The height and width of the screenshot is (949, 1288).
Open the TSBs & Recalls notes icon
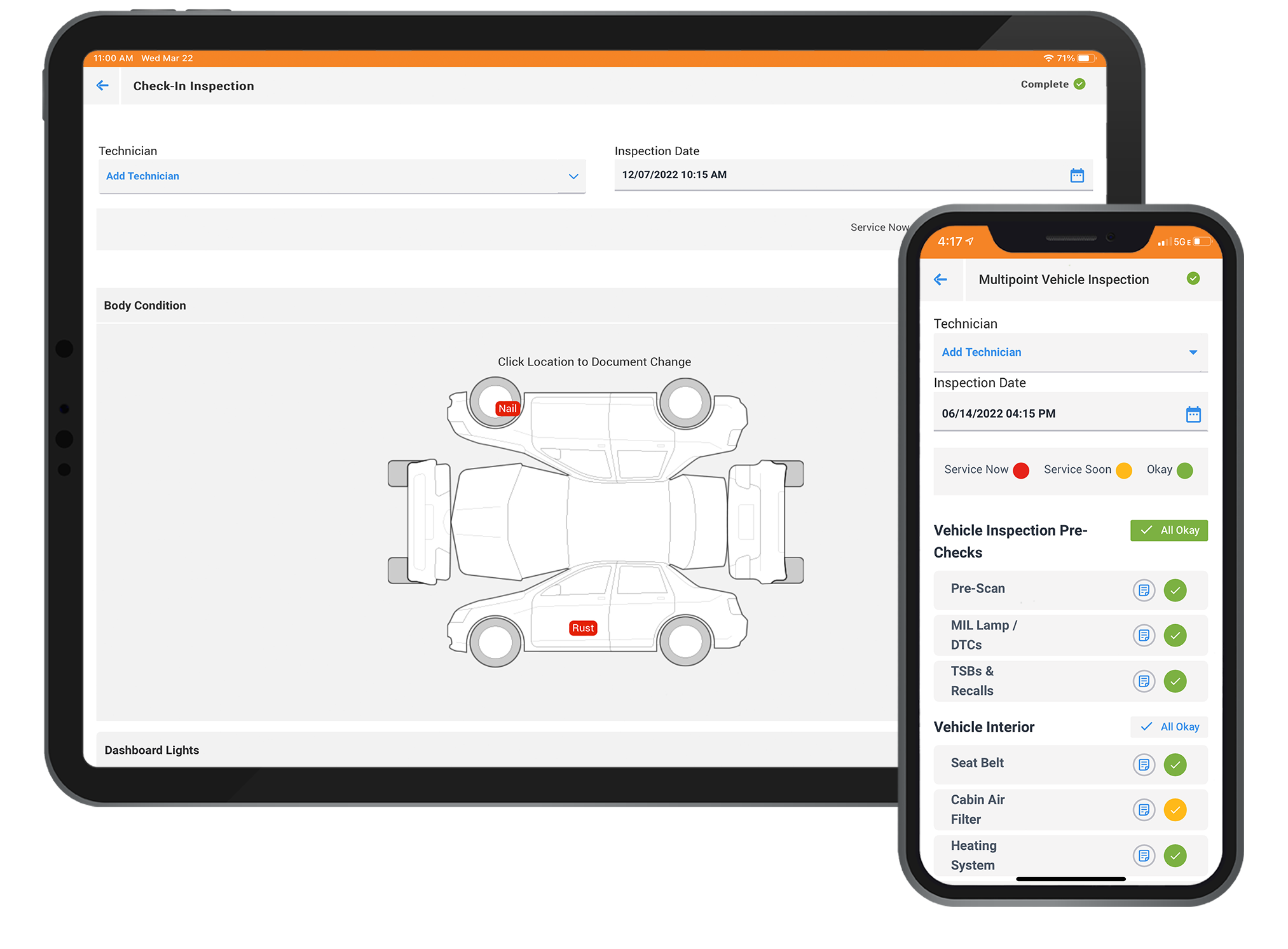pos(1144,681)
